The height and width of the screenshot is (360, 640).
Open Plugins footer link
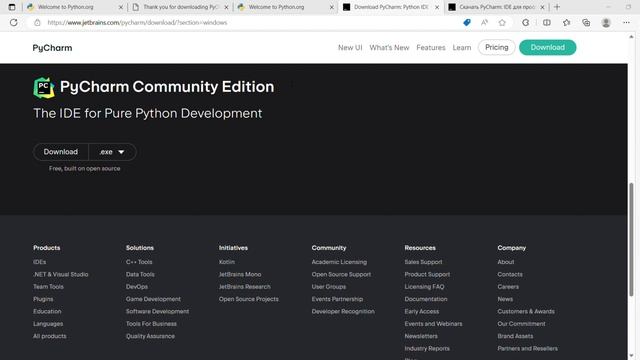[x=43, y=299]
